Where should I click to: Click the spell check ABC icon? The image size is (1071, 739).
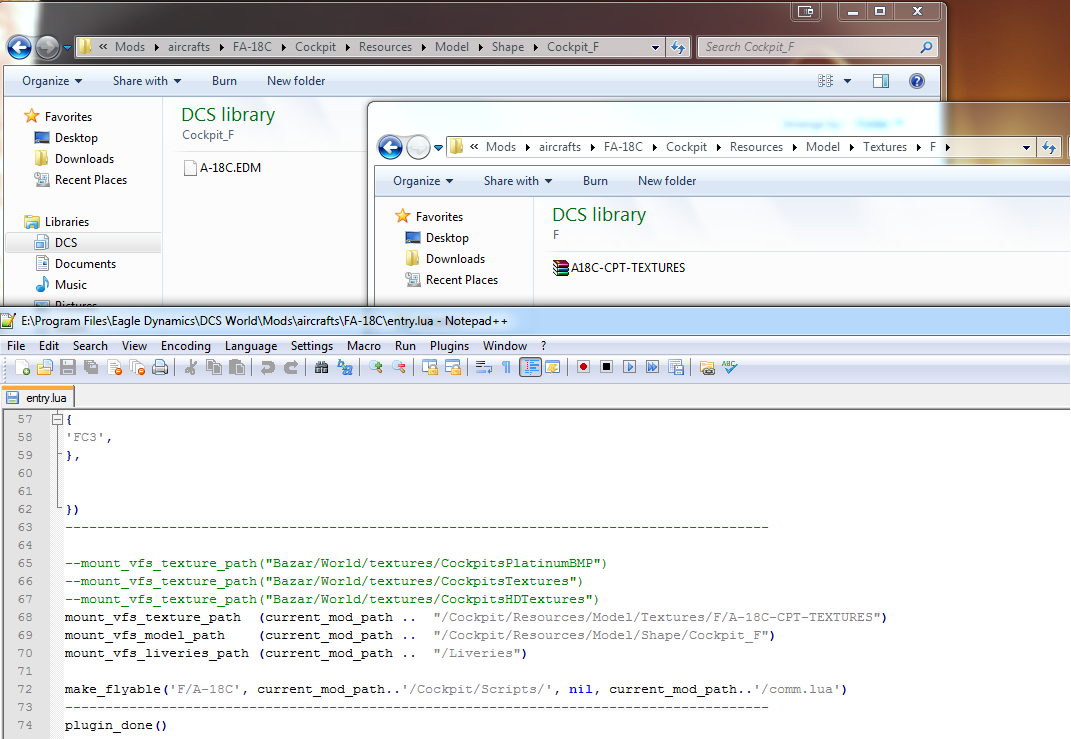tap(729, 367)
